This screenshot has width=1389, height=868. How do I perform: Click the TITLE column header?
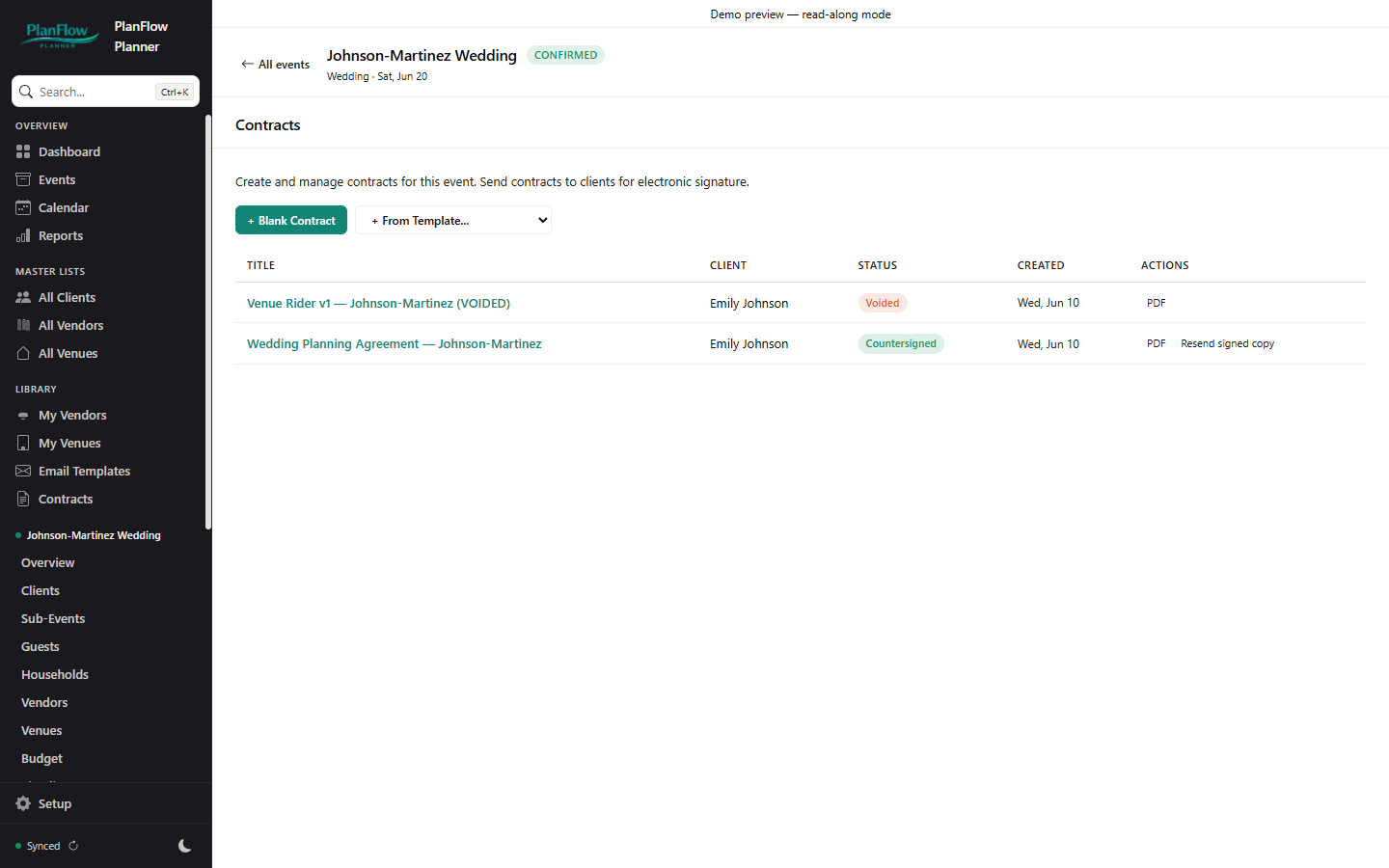260,265
